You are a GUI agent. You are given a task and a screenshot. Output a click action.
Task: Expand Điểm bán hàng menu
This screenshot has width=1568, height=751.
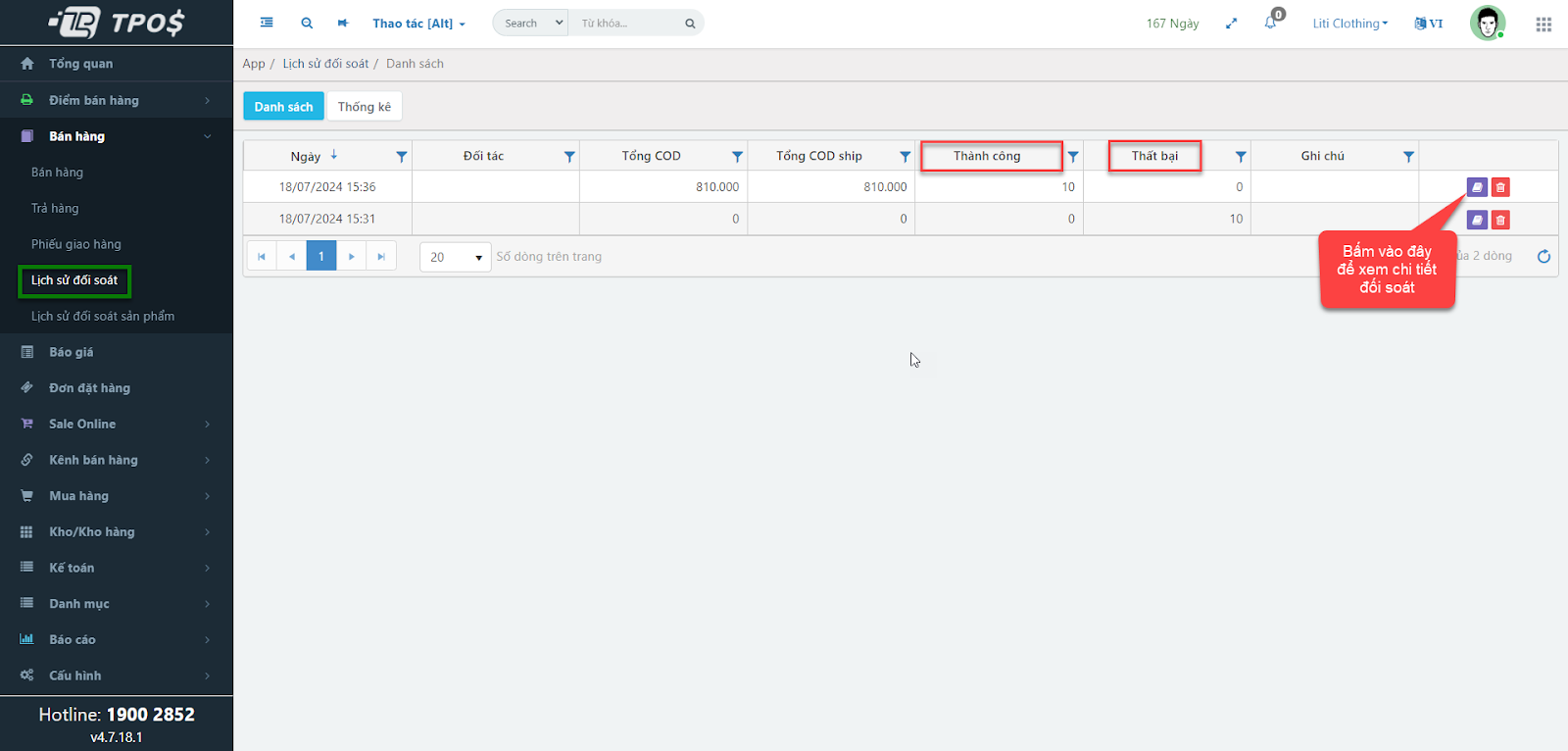117,100
